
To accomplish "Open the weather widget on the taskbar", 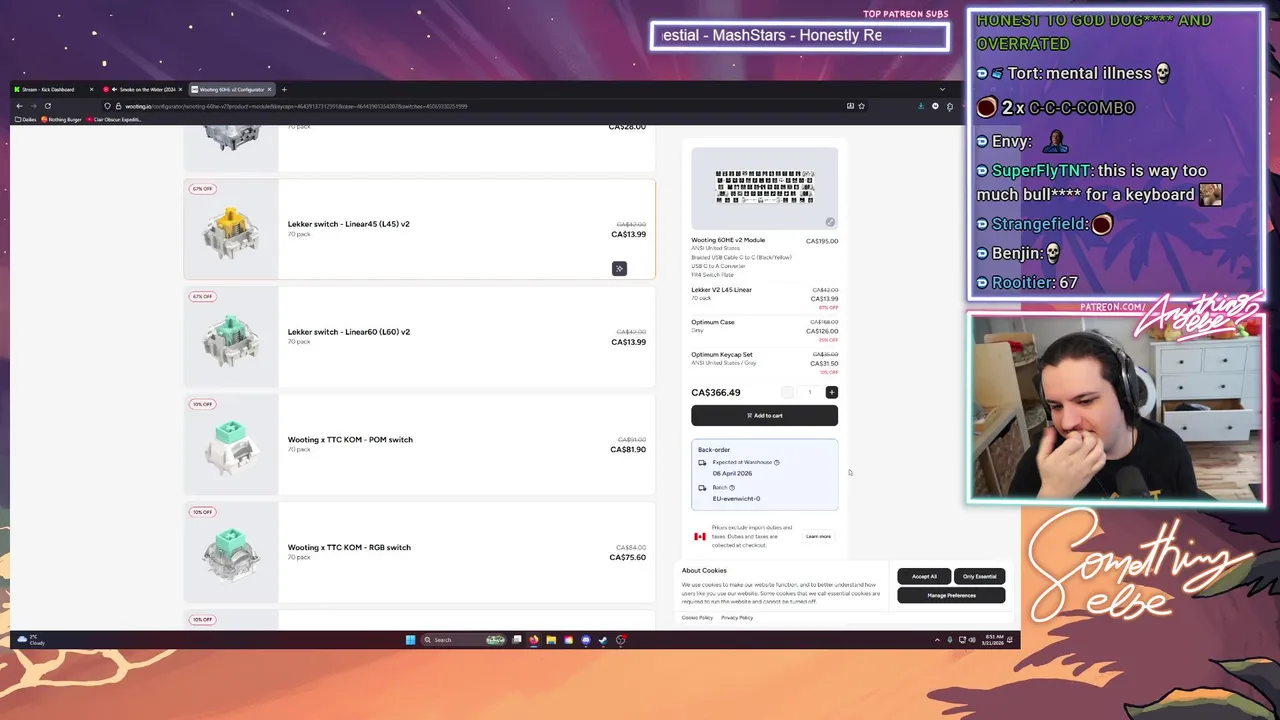I will pyautogui.click(x=31, y=640).
